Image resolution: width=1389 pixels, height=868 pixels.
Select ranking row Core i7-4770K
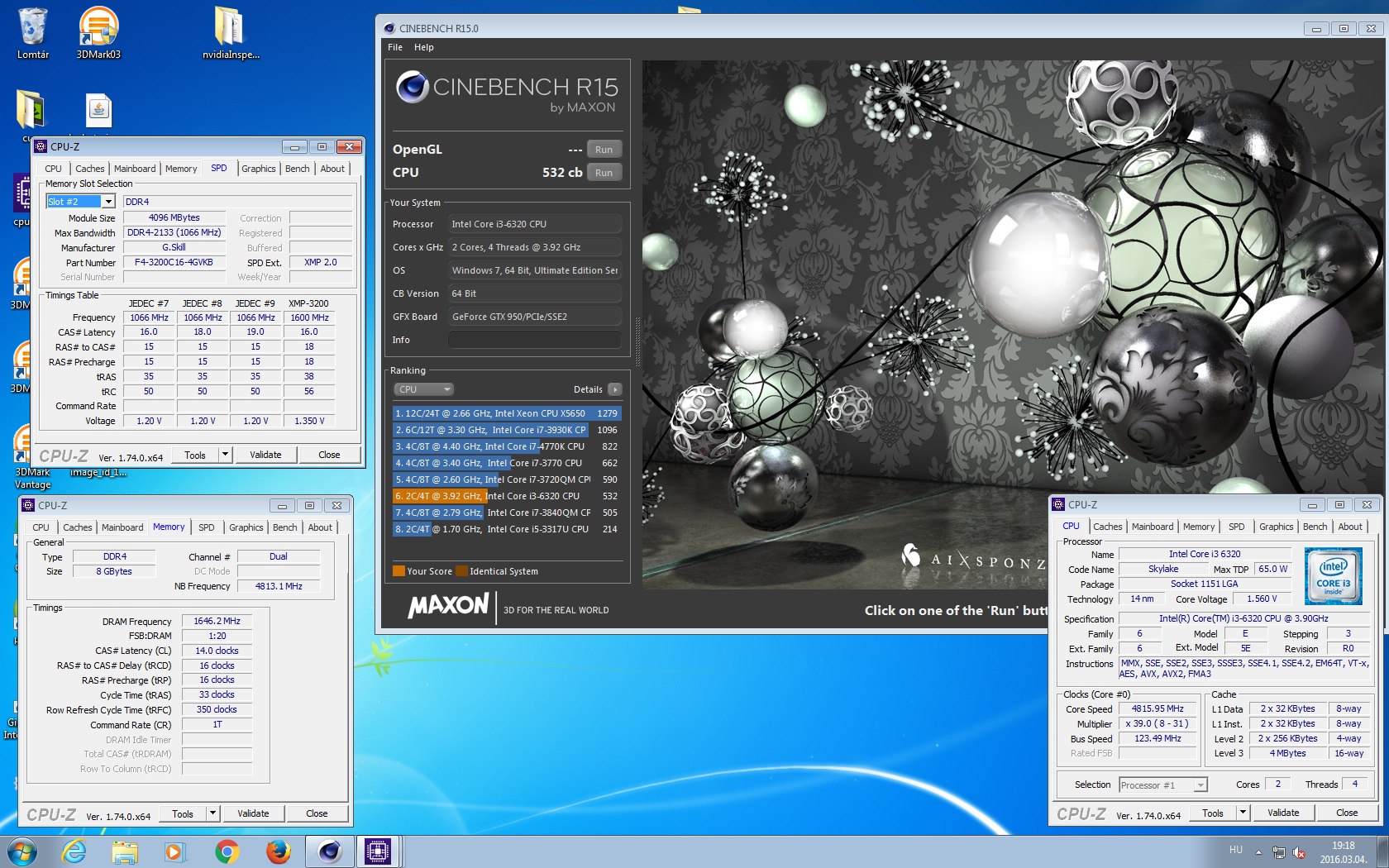507,446
